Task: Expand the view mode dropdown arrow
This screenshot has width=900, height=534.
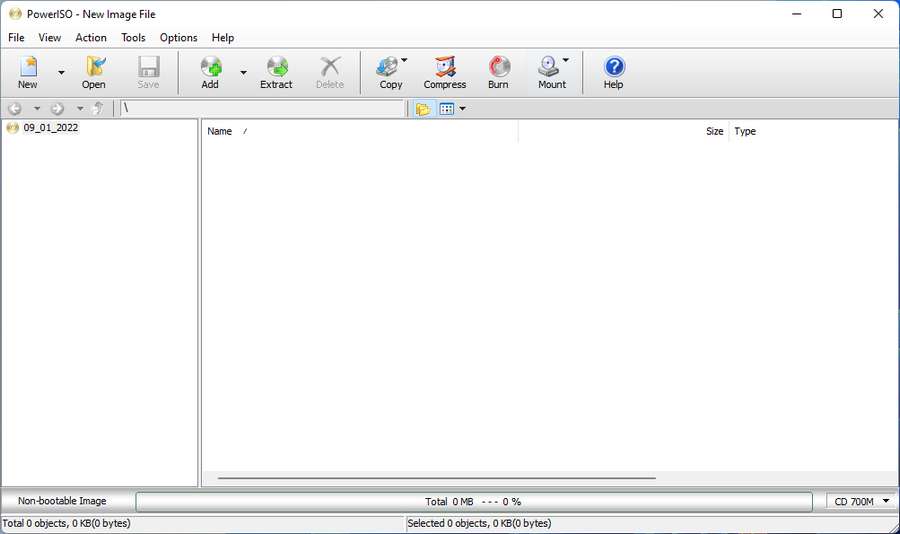Action: [x=463, y=109]
